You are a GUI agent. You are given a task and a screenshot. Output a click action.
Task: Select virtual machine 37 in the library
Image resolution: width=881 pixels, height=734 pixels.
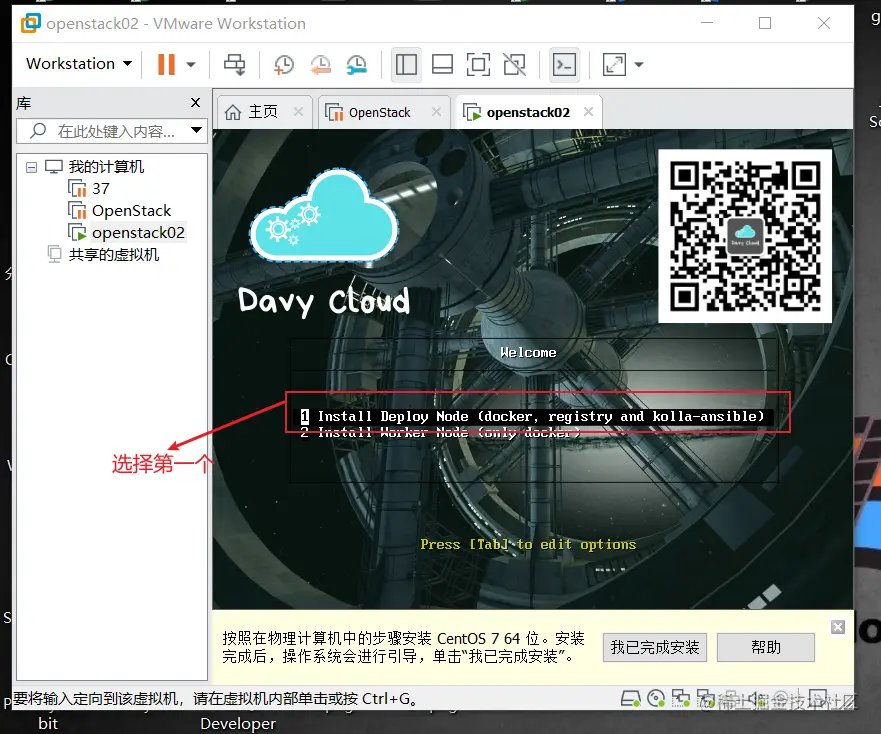pyautogui.click(x=89, y=188)
